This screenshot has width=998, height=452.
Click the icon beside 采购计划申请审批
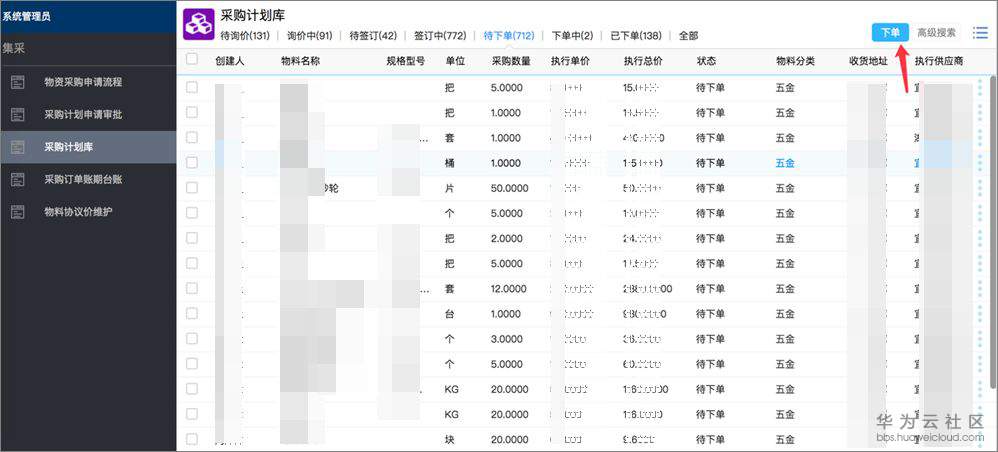tap(18, 115)
